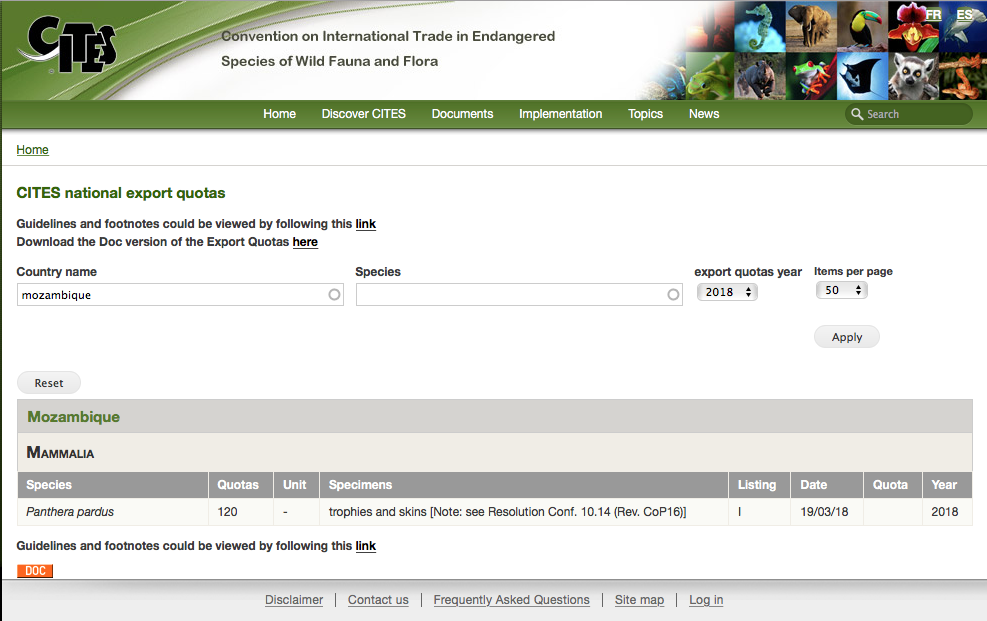
Task: Open the Frequently Asked Questions link
Action: click(x=511, y=600)
